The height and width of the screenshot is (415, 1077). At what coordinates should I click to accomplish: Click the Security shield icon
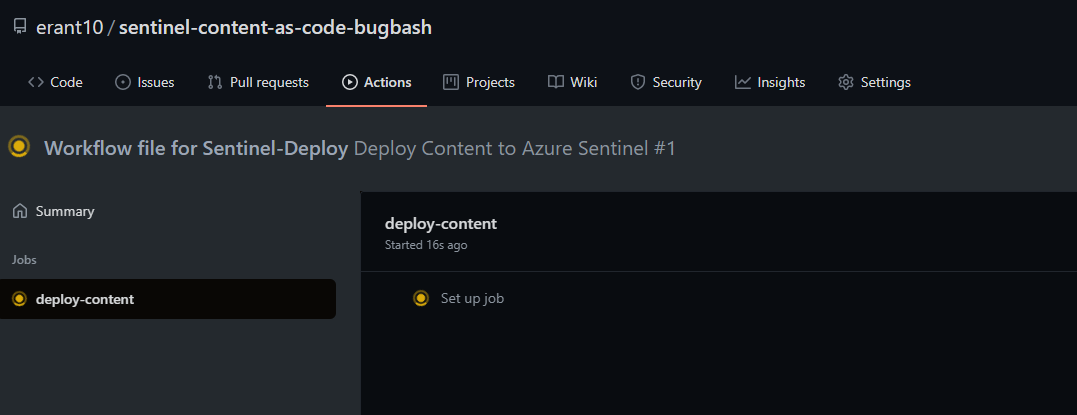(638, 82)
